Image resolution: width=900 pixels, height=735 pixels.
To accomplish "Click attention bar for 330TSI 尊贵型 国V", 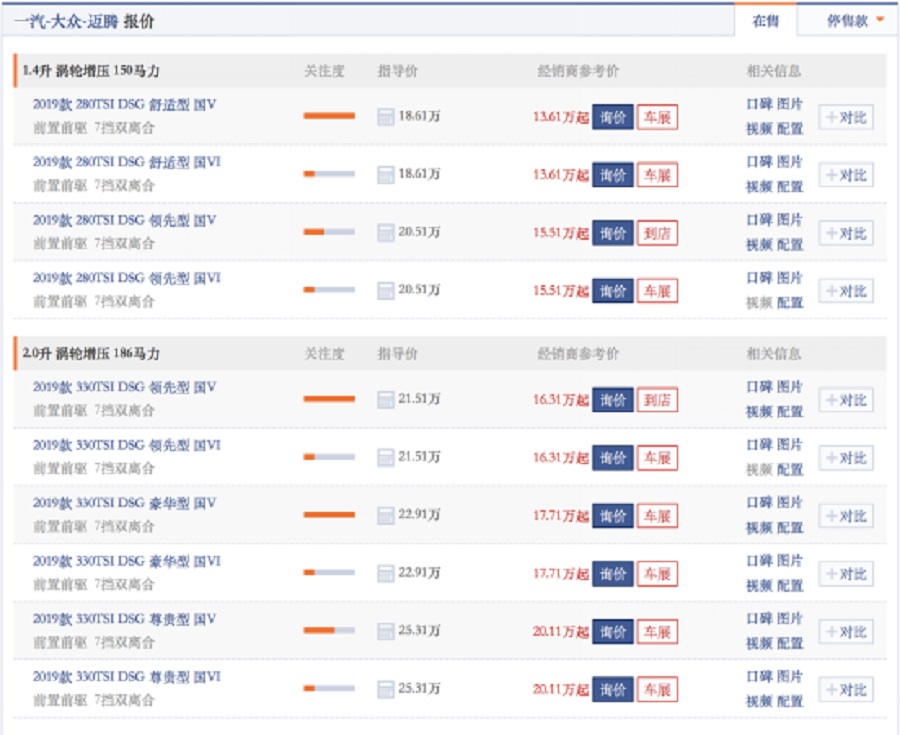I will (329, 630).
